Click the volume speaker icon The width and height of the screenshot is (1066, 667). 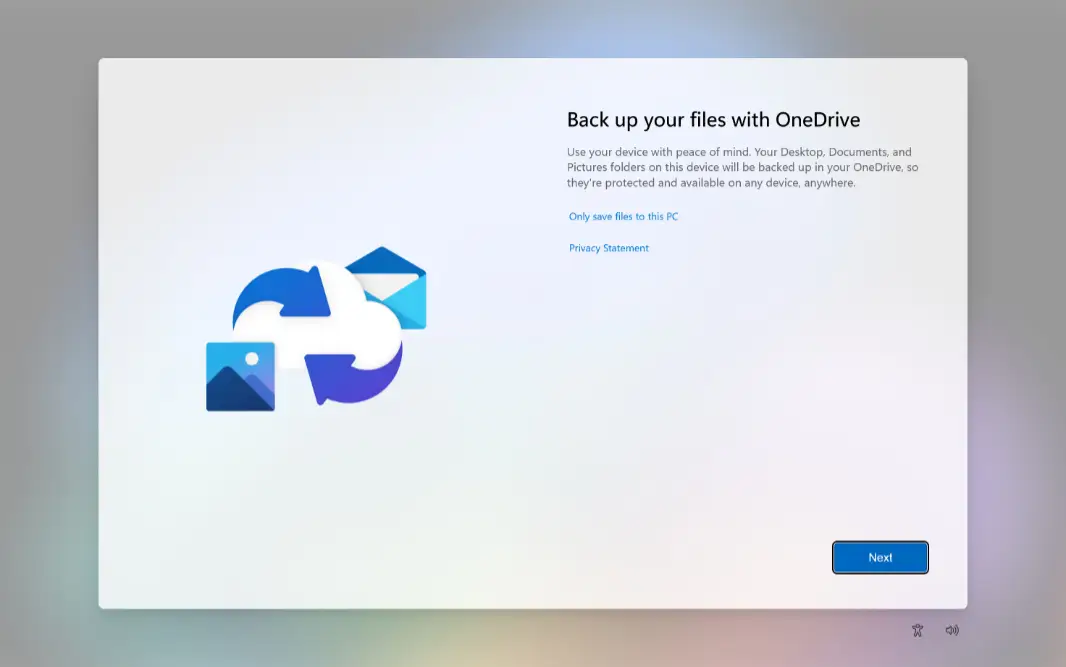point(952,630)
